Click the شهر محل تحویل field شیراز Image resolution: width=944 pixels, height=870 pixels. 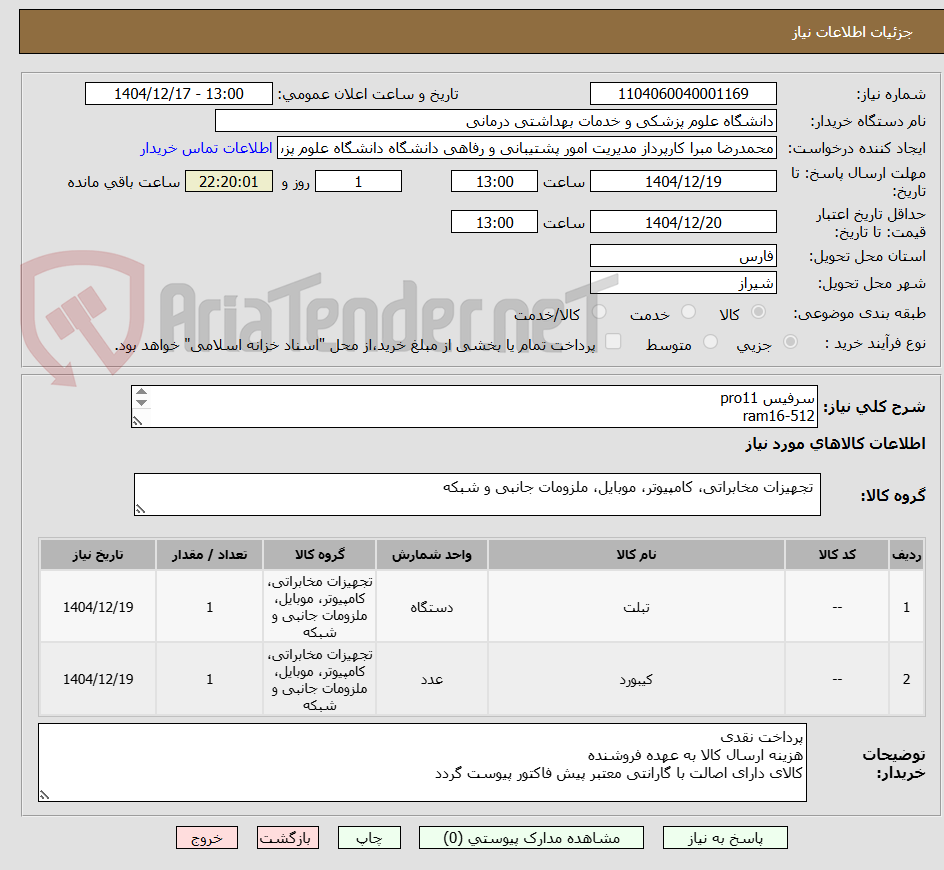tap(683, 283)
